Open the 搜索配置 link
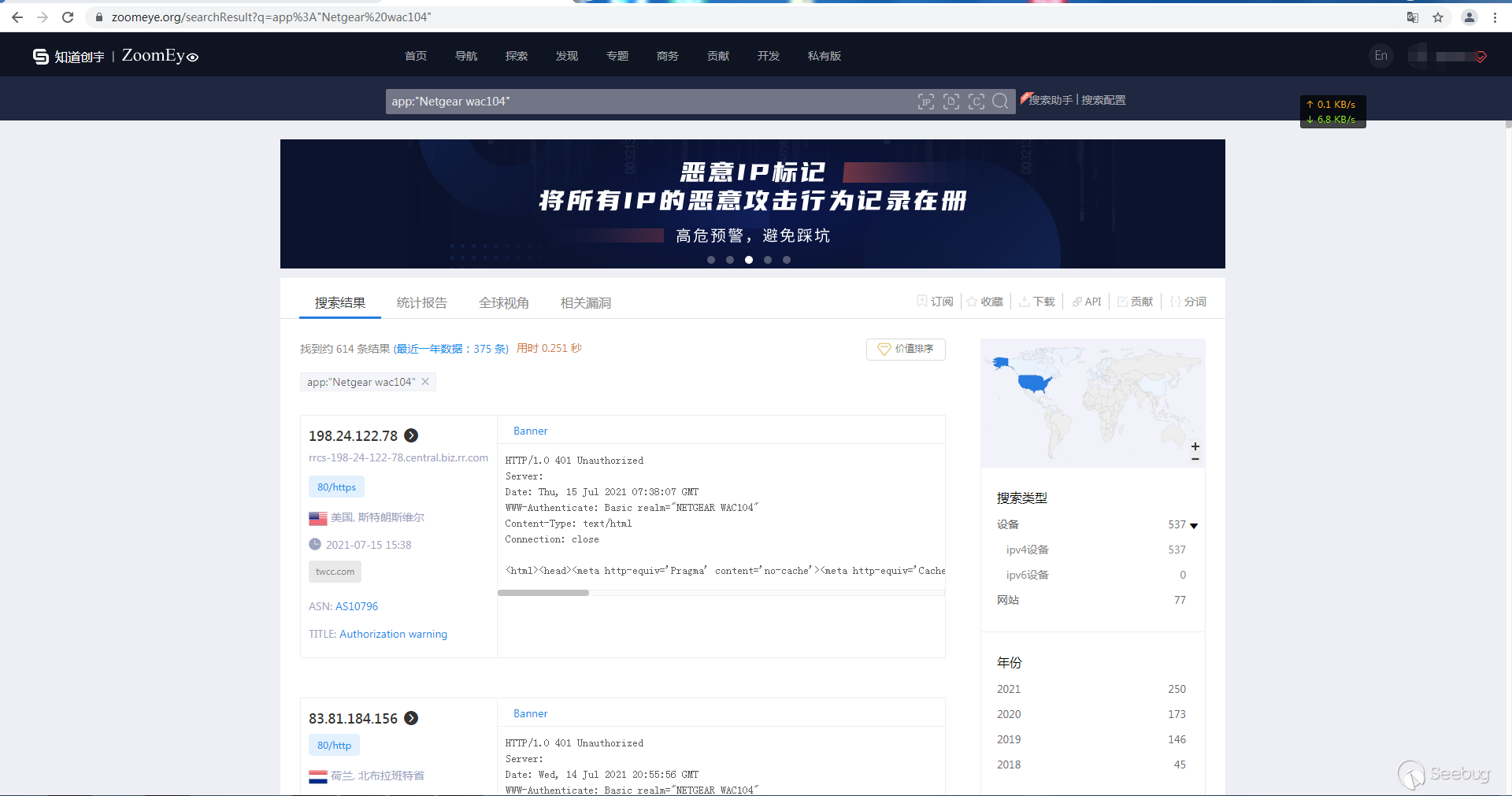The width and height of the screenshot is (1512, 796). coord(1103,100)
